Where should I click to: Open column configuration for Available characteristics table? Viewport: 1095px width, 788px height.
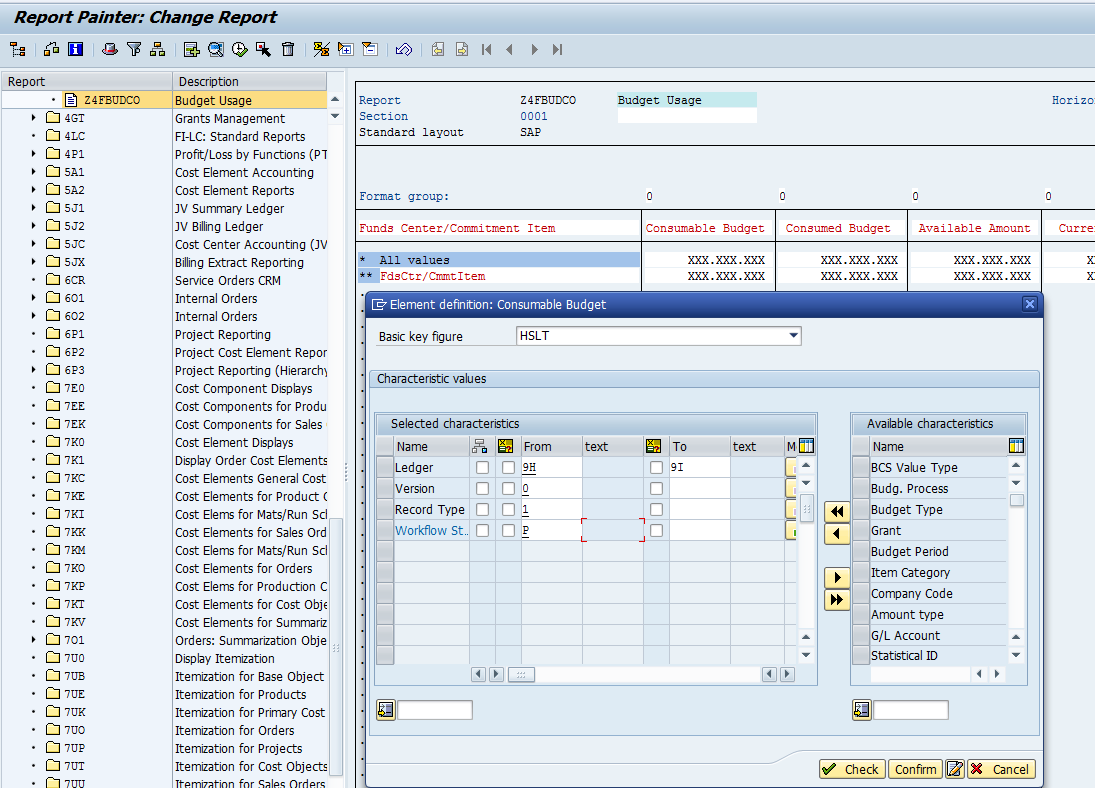pos(1017,446)
